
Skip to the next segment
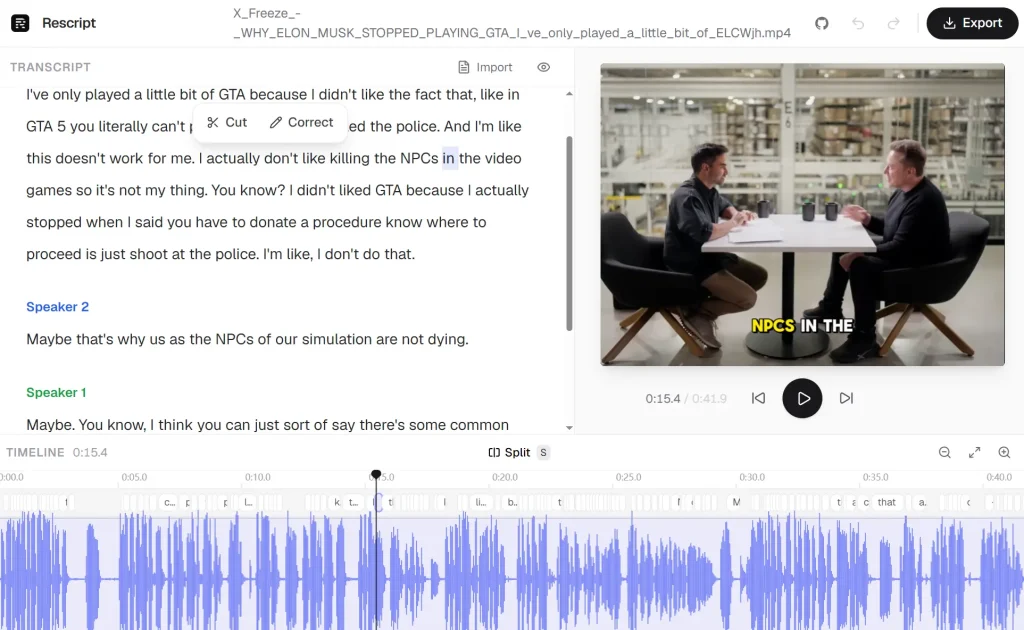click(846, 398)
